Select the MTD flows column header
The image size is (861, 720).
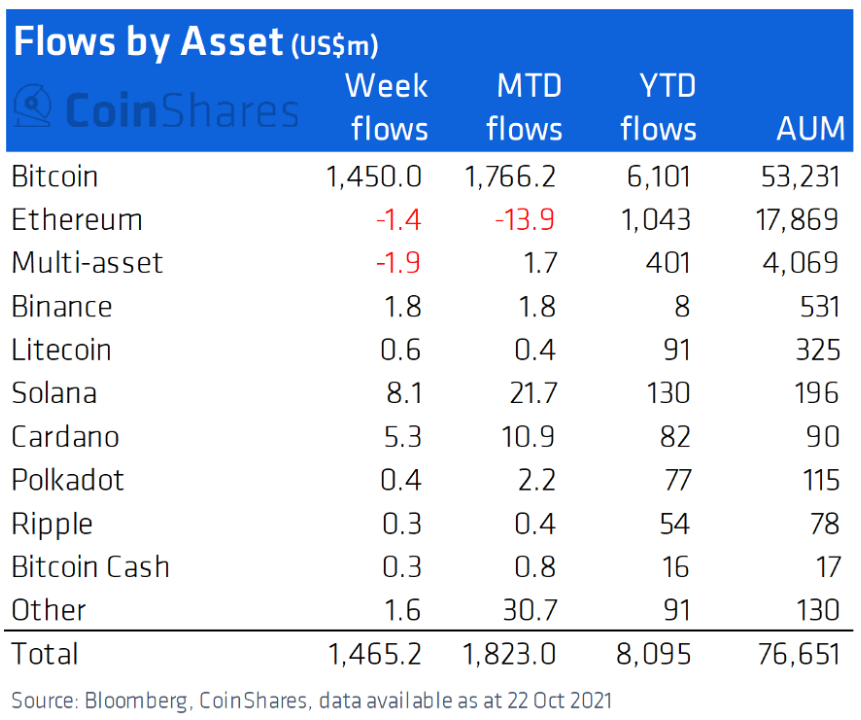[524, 107]
